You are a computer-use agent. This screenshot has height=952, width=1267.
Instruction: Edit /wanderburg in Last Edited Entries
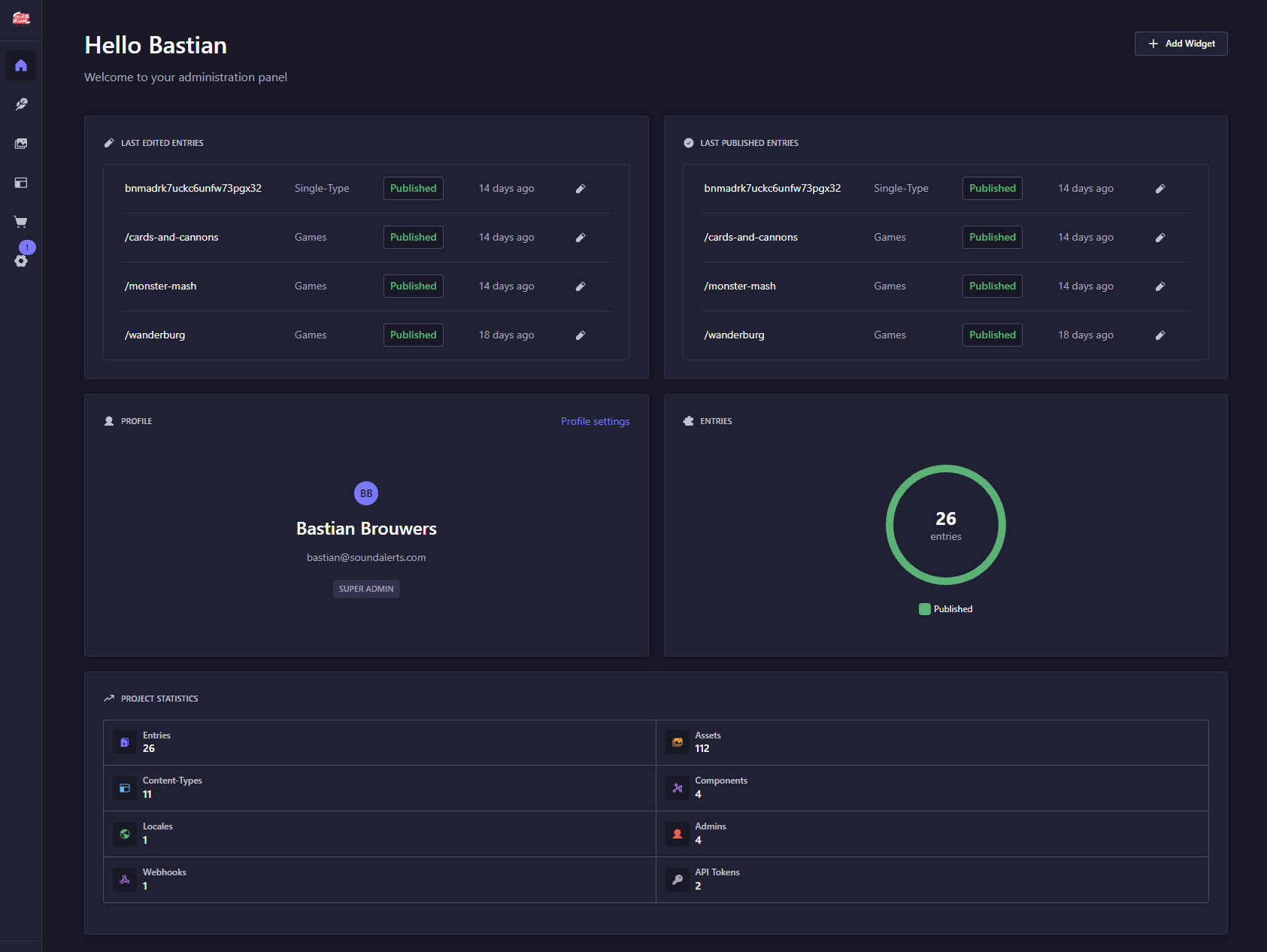(x=580, y=335)
